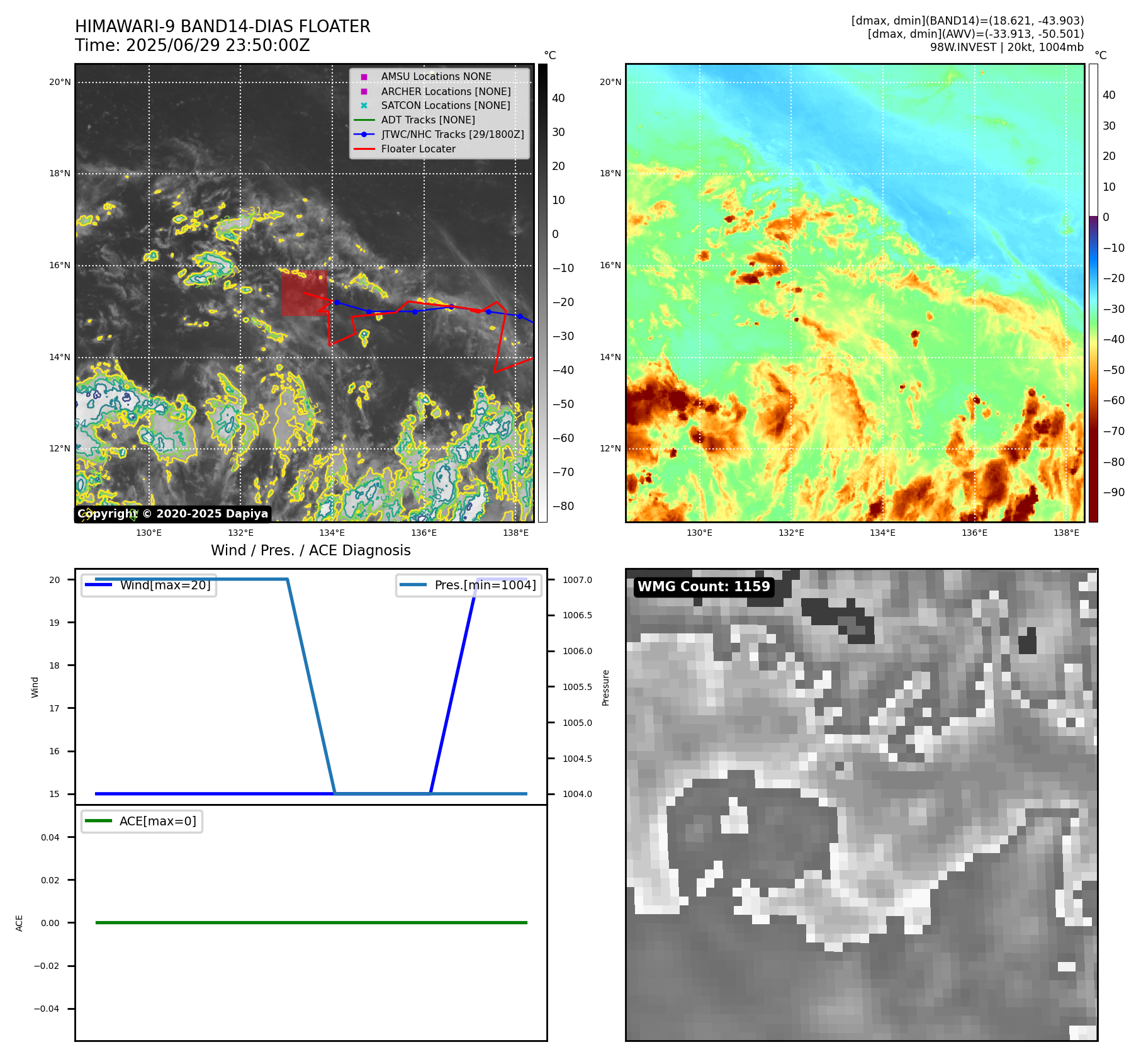
Task: Click the magenta square marker beside AMSU Locations
Action: (364, 77)
